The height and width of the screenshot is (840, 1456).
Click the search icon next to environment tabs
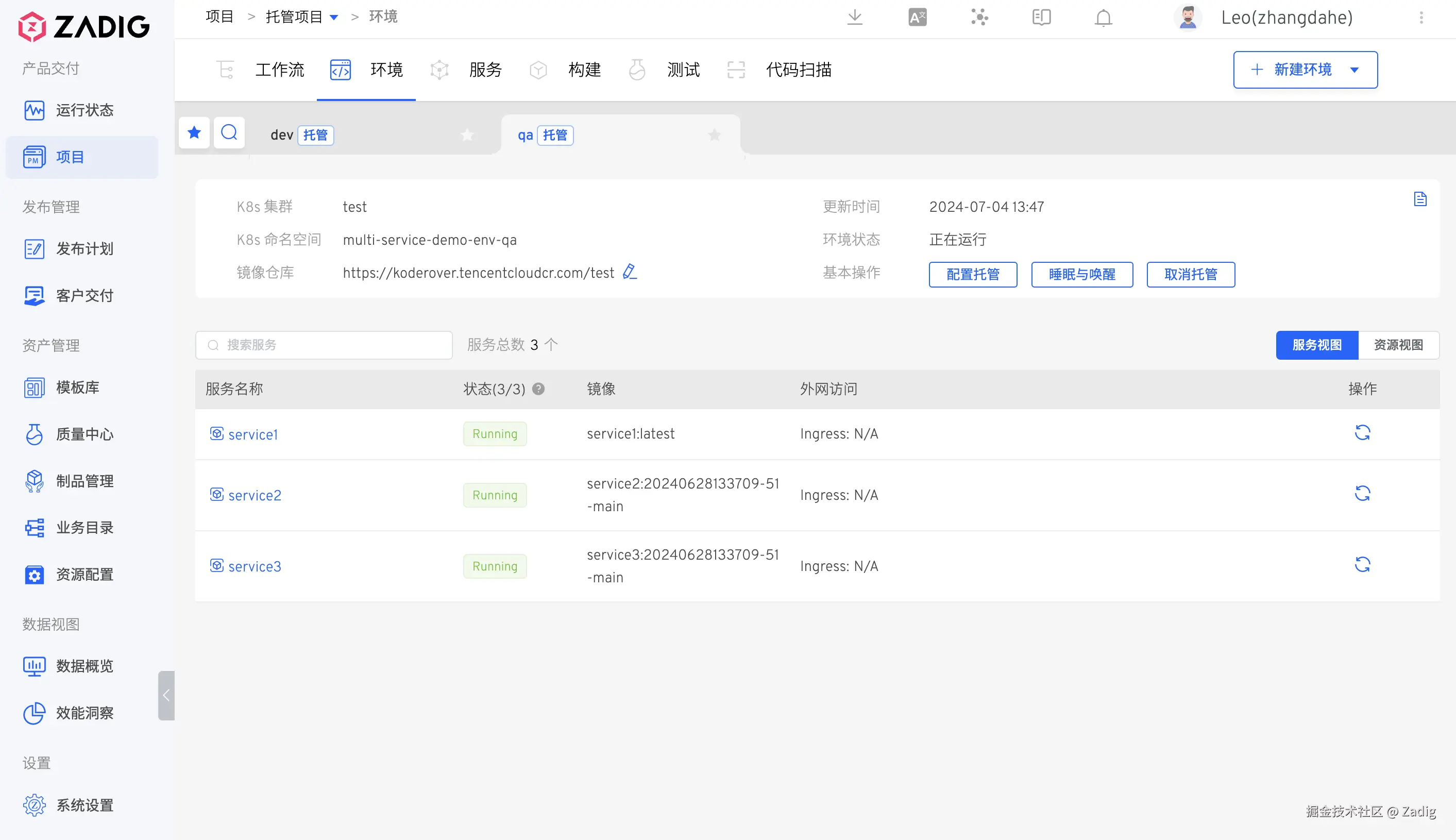(x=229, y=133)
